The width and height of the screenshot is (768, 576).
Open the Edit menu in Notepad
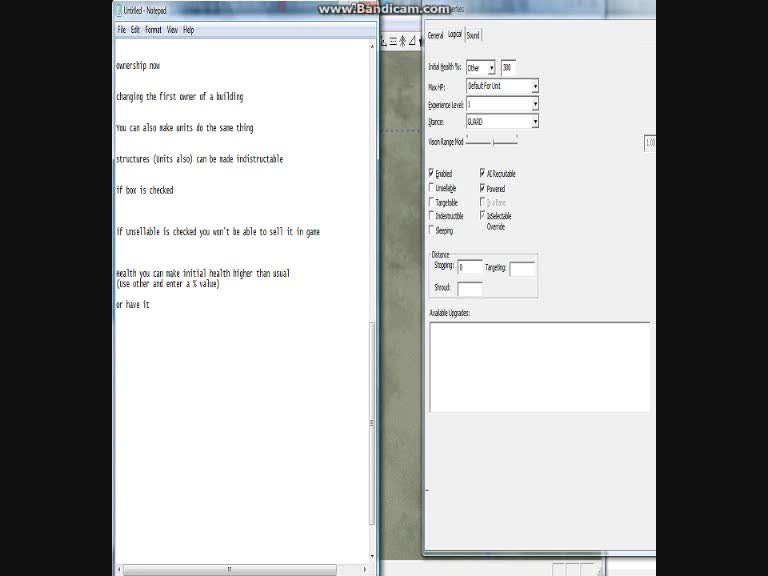point(135,30)
